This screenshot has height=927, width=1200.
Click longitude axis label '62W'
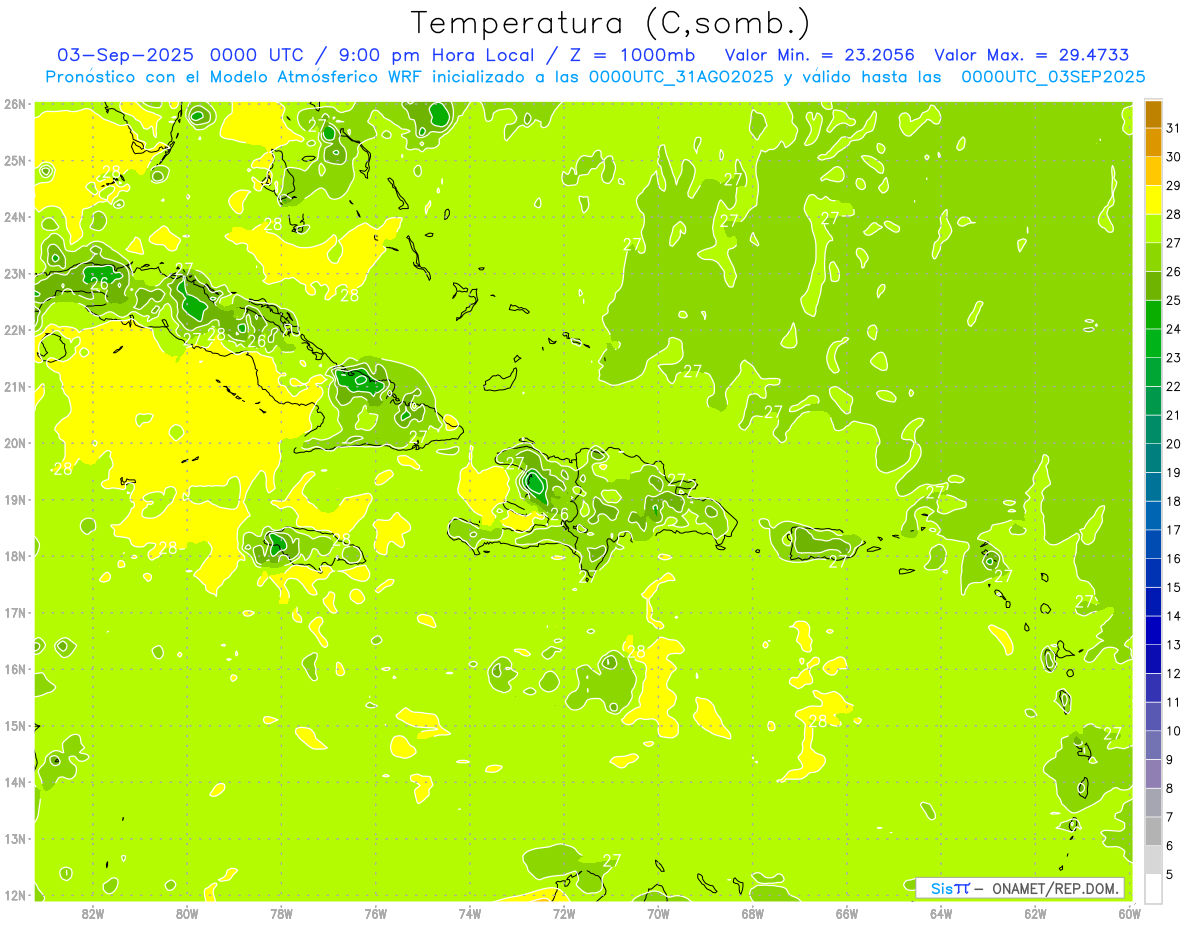[1035, 913]
